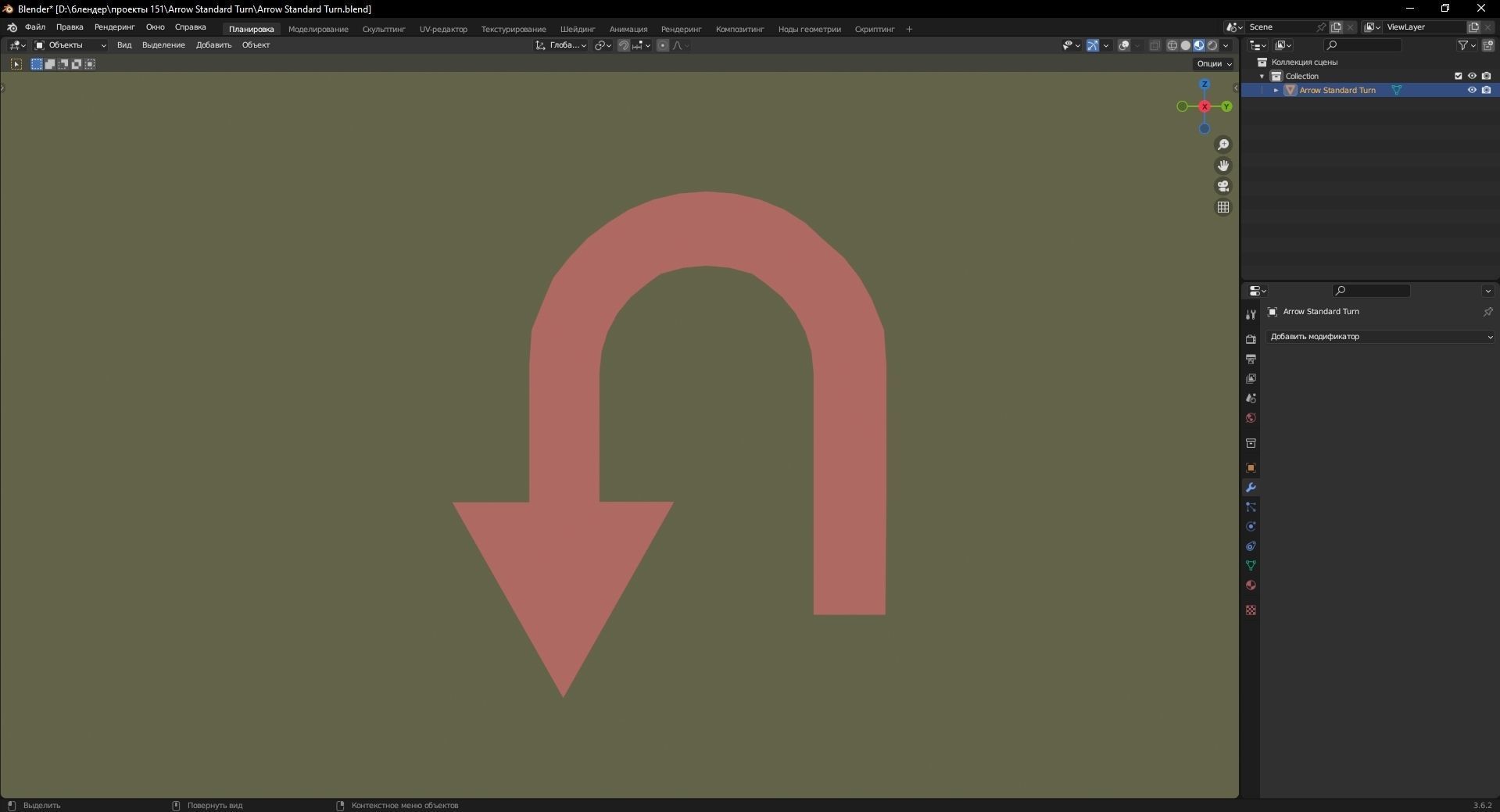Screen dimensions: 1500x812
Task: Open the viewport Вид menu
Action: pos(124,45)
